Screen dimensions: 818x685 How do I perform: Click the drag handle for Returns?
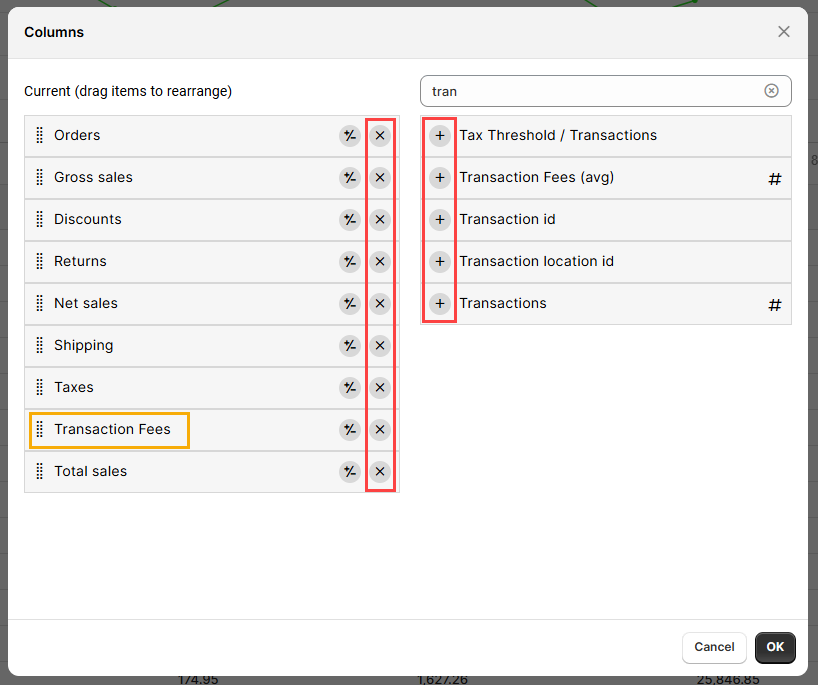[x=40, y=262]
